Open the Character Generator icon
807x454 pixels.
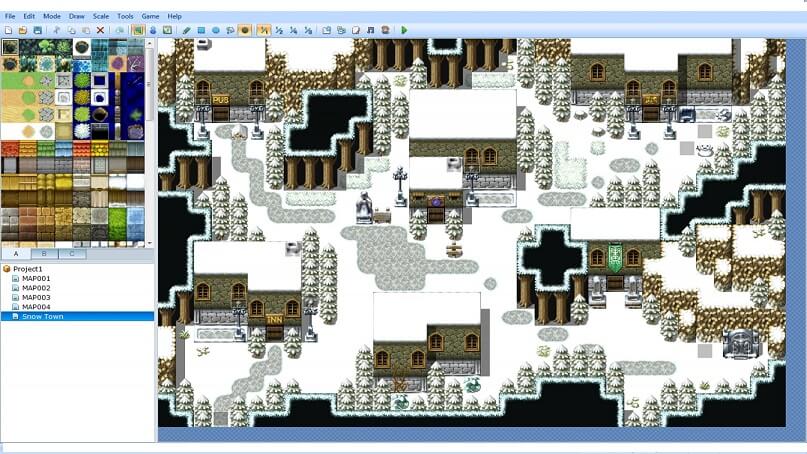[x=385, y=30]
